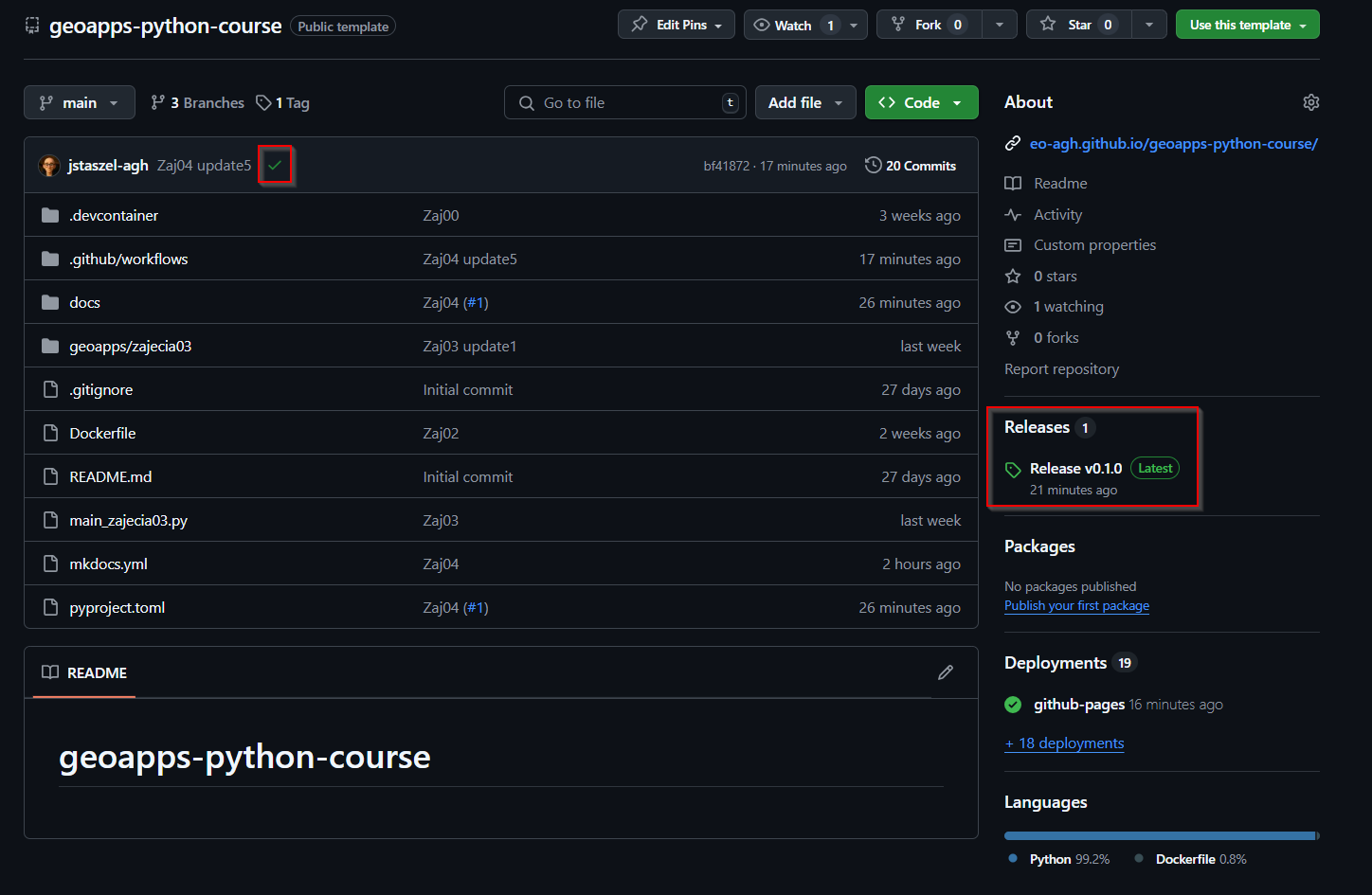Open the 0 stars link
This screenshot has height=895, width=1372.
tap(1056, 277)
